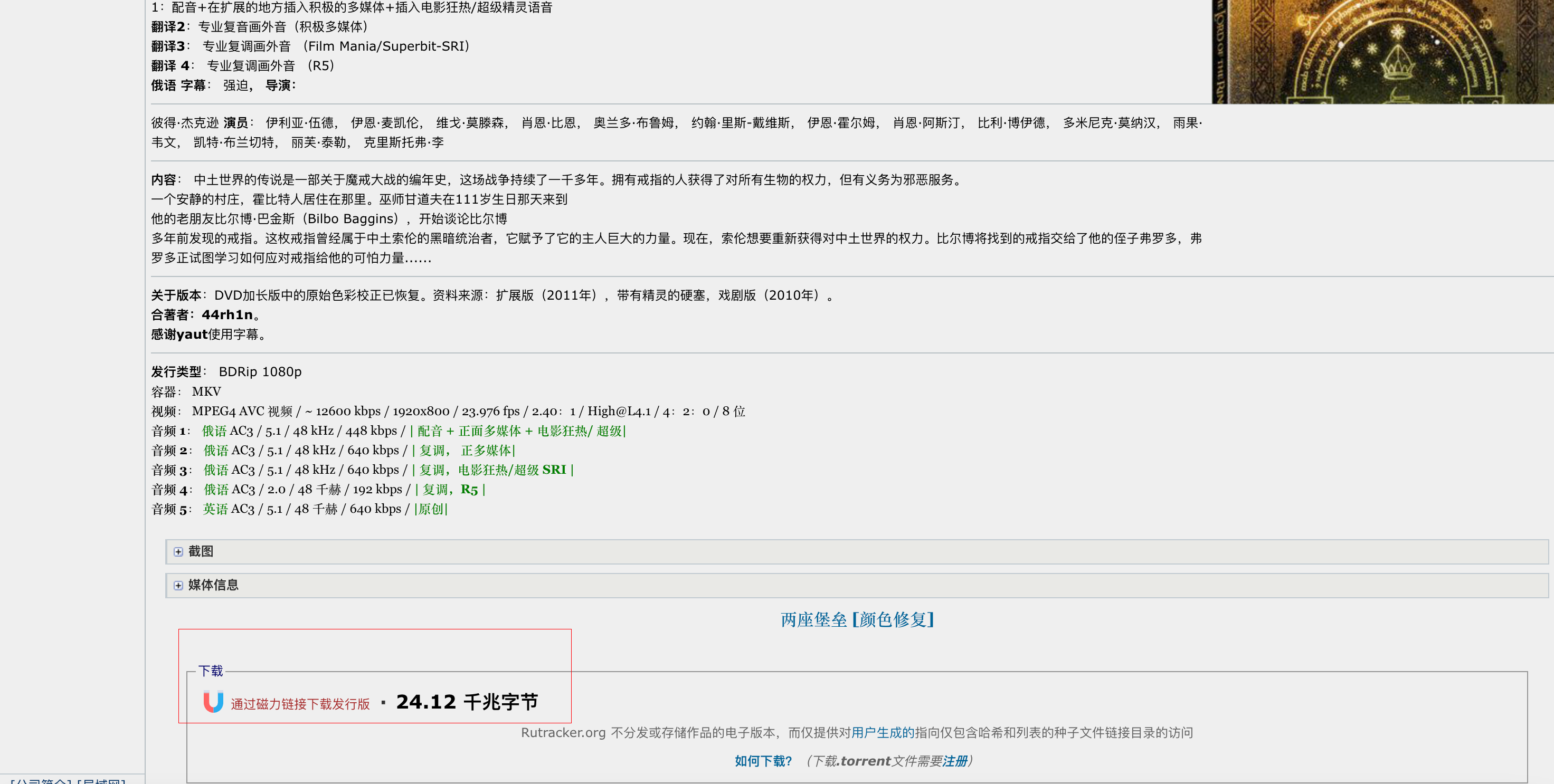Viewport: 1554px width, 784px height.
Task: Follow the 两座堡垒 [颜色修复] link
Action: pos(857,620)
